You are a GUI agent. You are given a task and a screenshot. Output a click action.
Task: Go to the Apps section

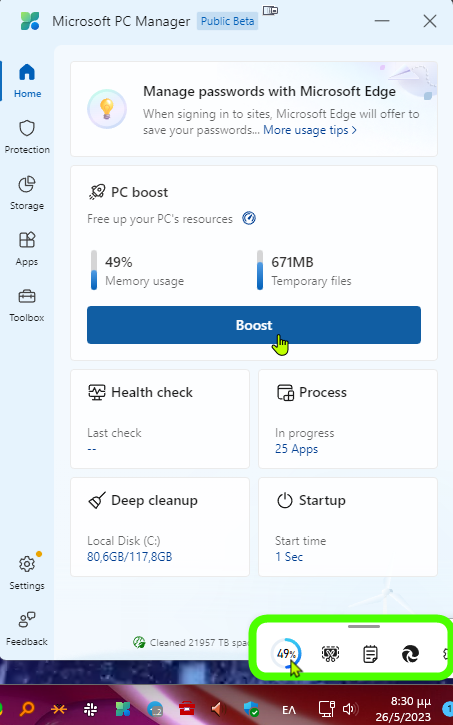27,249
